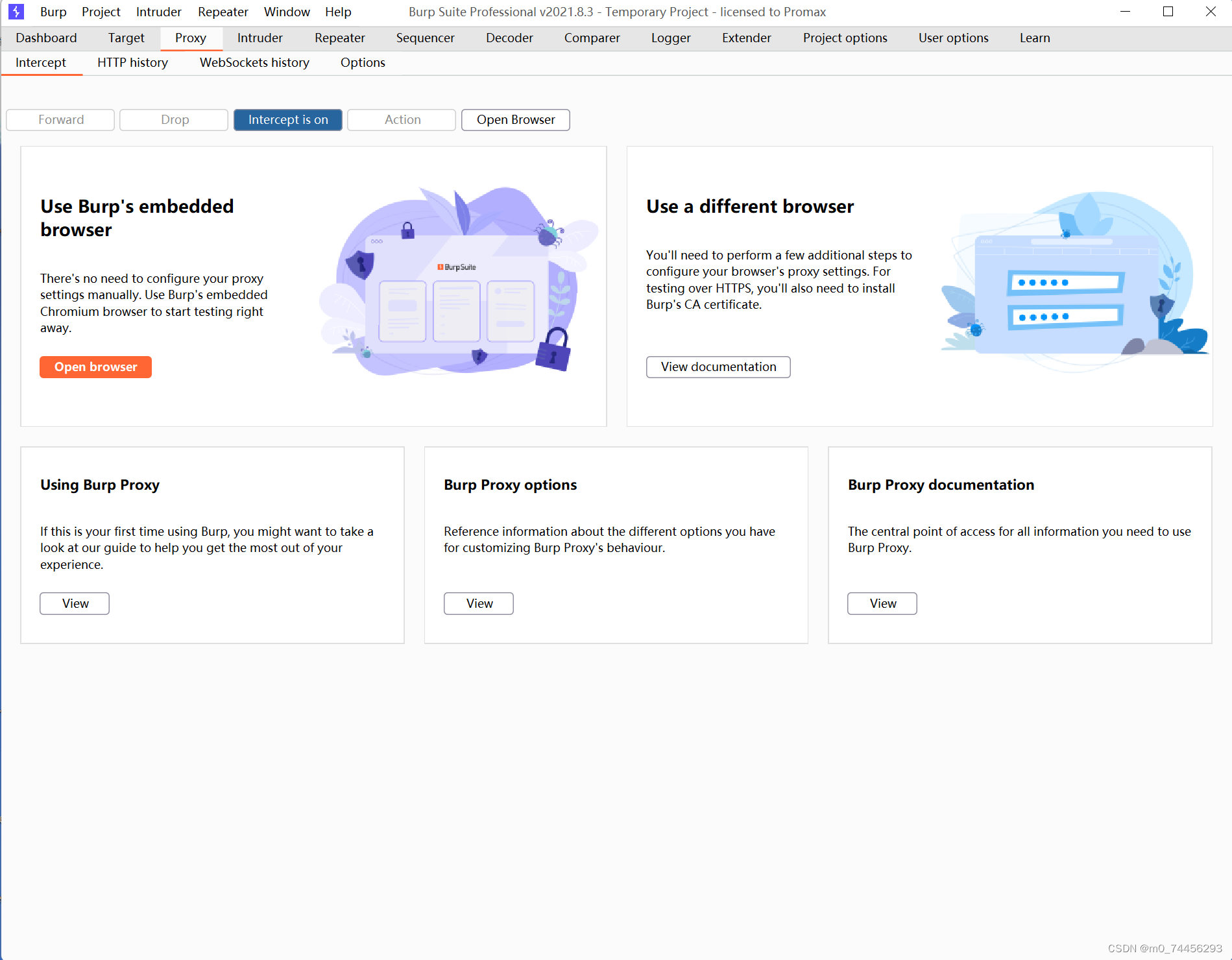Viewport: 1232px width, 960px height.
Task: Click the Use a different browser heading
Action: (750, 206)
